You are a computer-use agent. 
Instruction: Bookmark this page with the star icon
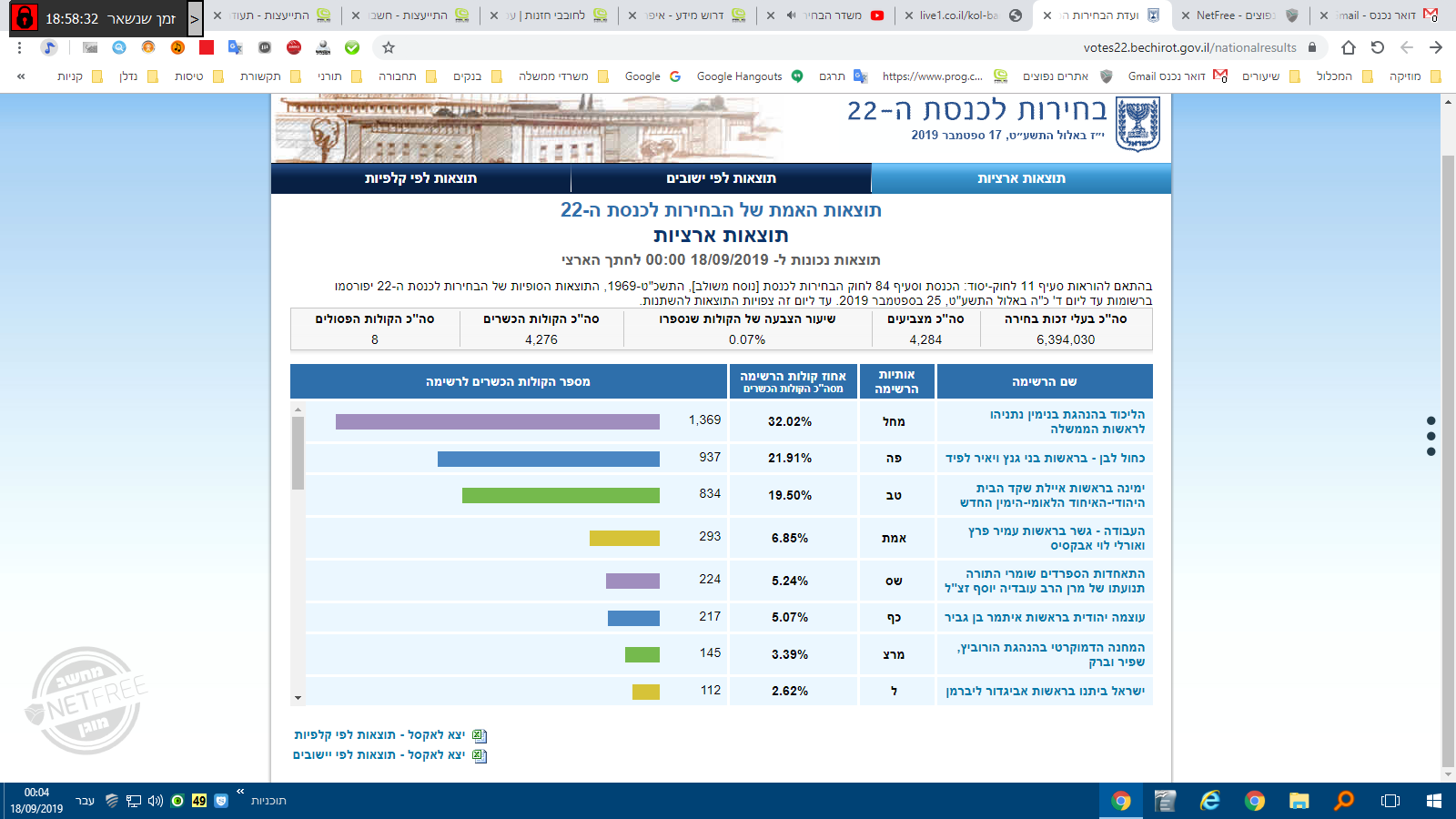point(389,47)
